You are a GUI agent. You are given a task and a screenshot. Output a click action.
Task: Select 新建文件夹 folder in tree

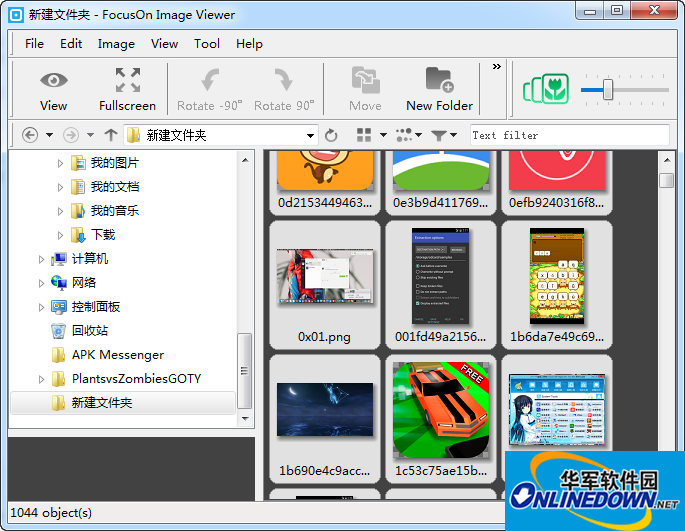coord(123,403)
